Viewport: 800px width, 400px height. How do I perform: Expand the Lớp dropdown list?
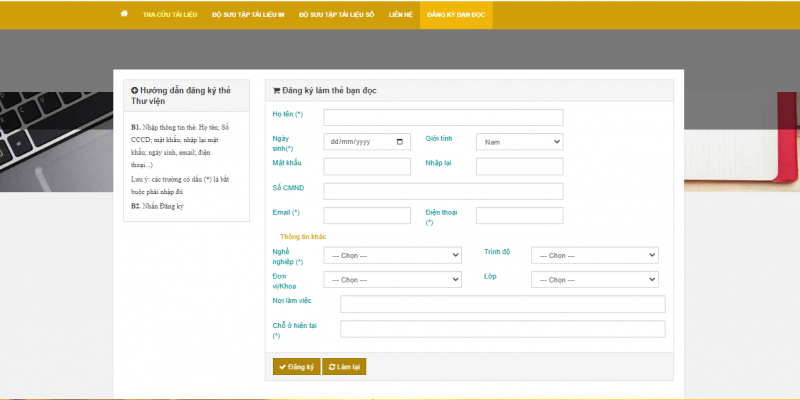tap(594, 280)
